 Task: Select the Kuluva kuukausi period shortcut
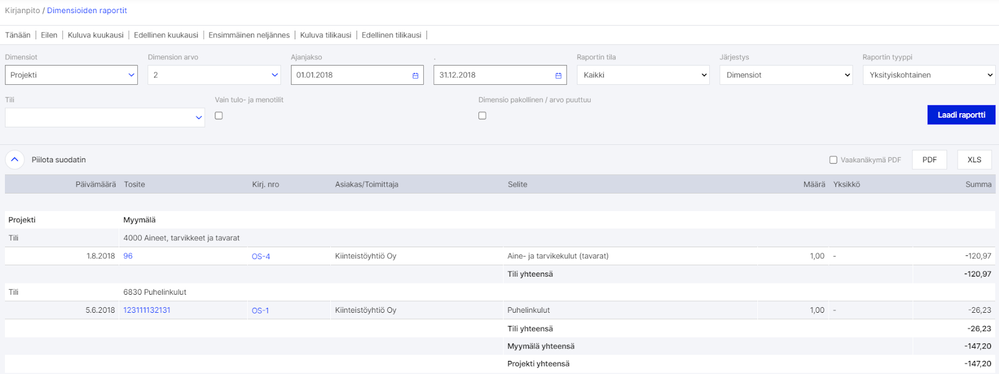(x=97, y=35)
